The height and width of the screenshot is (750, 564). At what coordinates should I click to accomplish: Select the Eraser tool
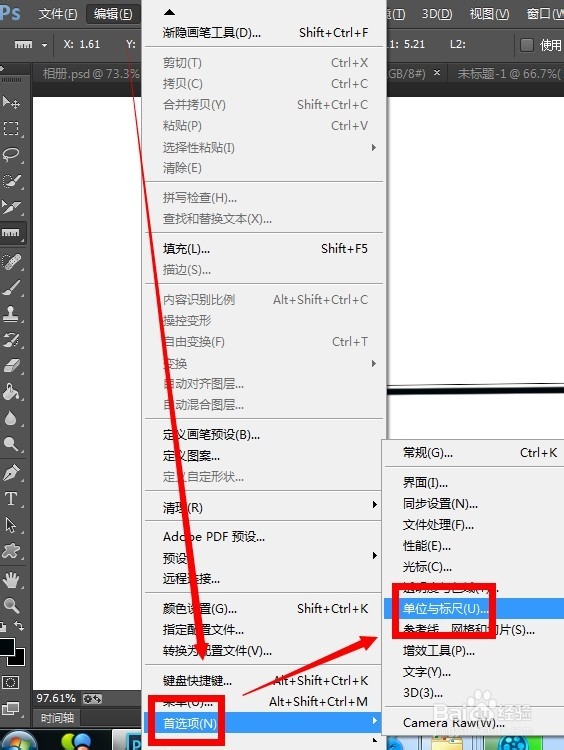11,366
